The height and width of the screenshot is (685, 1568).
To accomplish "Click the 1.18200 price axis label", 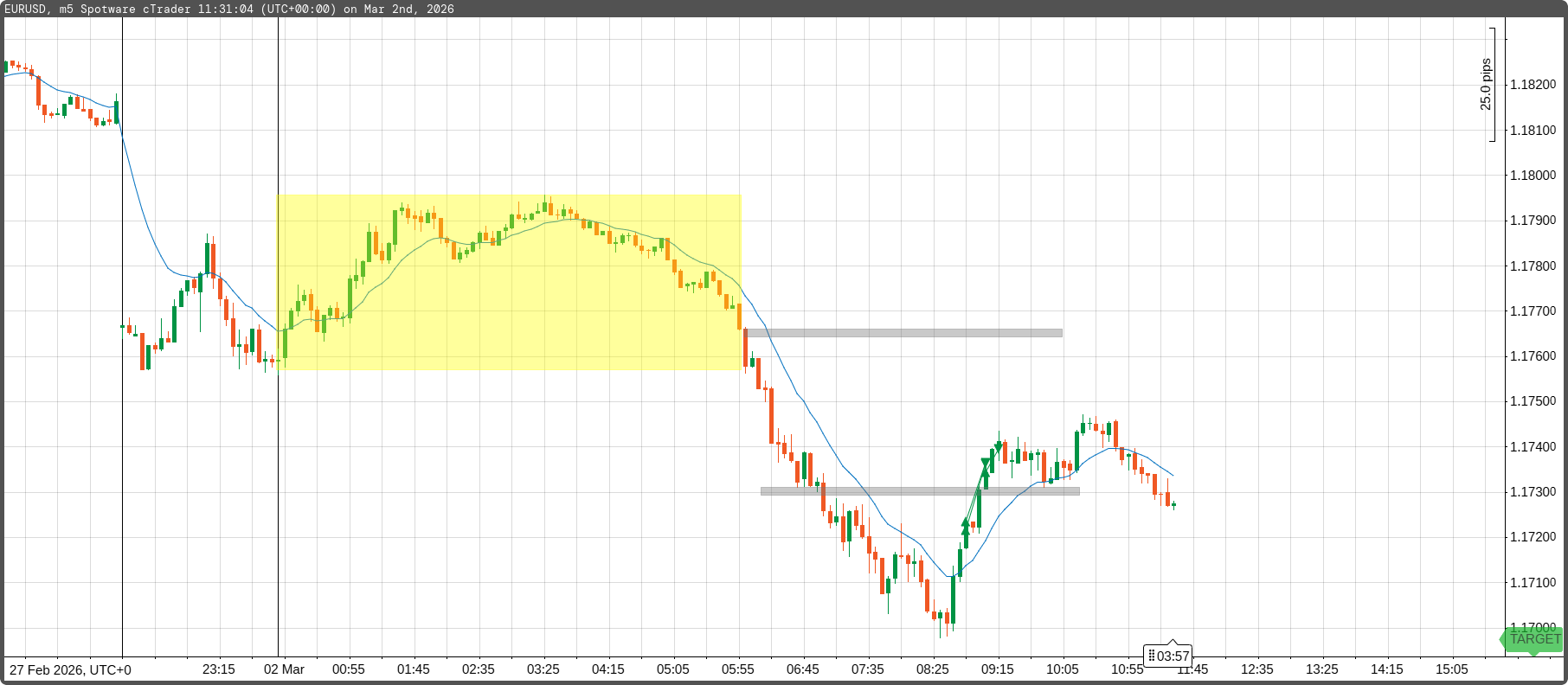I will [1533, 85].
